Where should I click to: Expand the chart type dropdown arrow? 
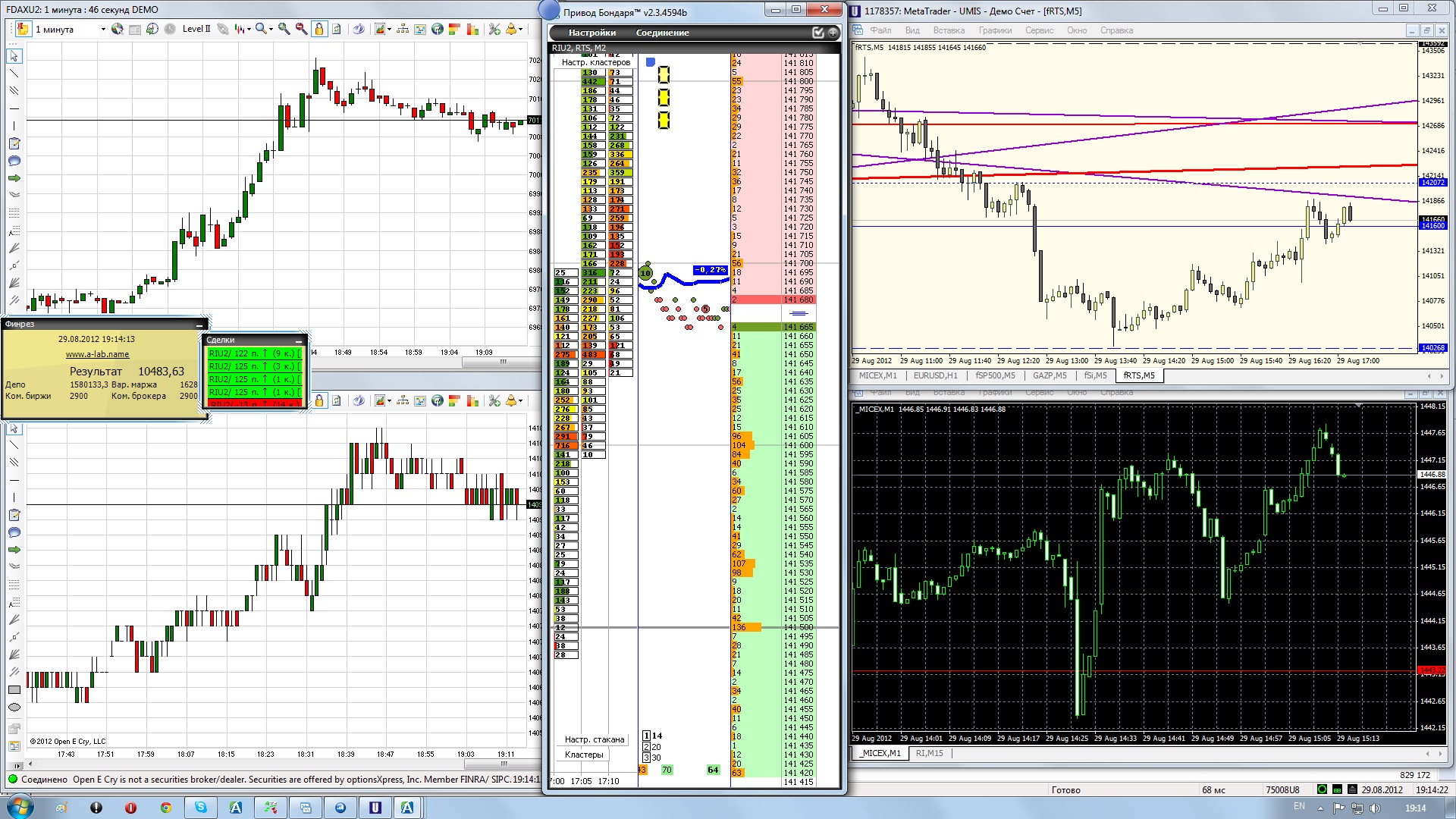point(248,30)
